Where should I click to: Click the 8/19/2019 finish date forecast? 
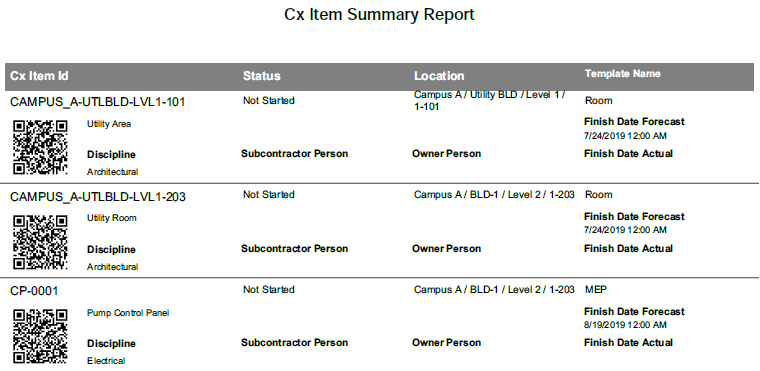(x=625, y=324)
